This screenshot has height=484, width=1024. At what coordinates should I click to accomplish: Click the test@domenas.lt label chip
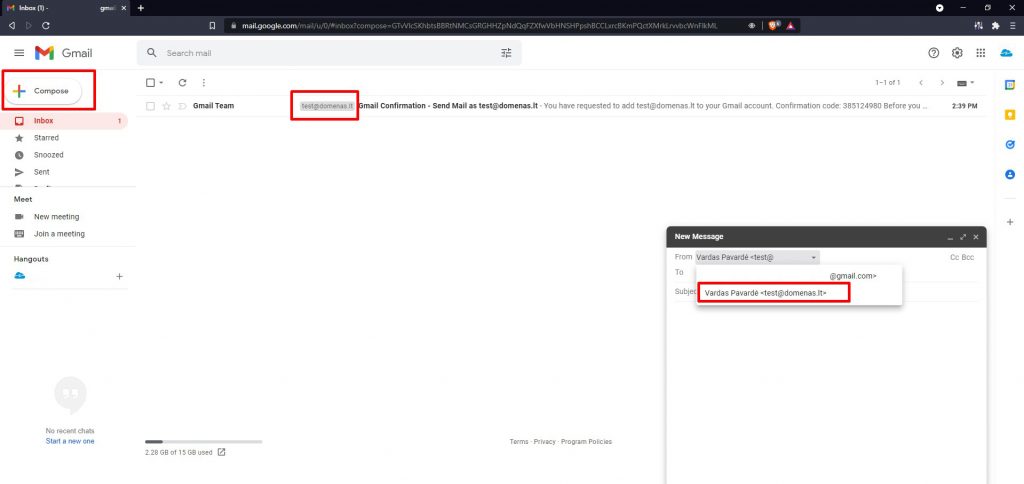click(x=327, y=106)
